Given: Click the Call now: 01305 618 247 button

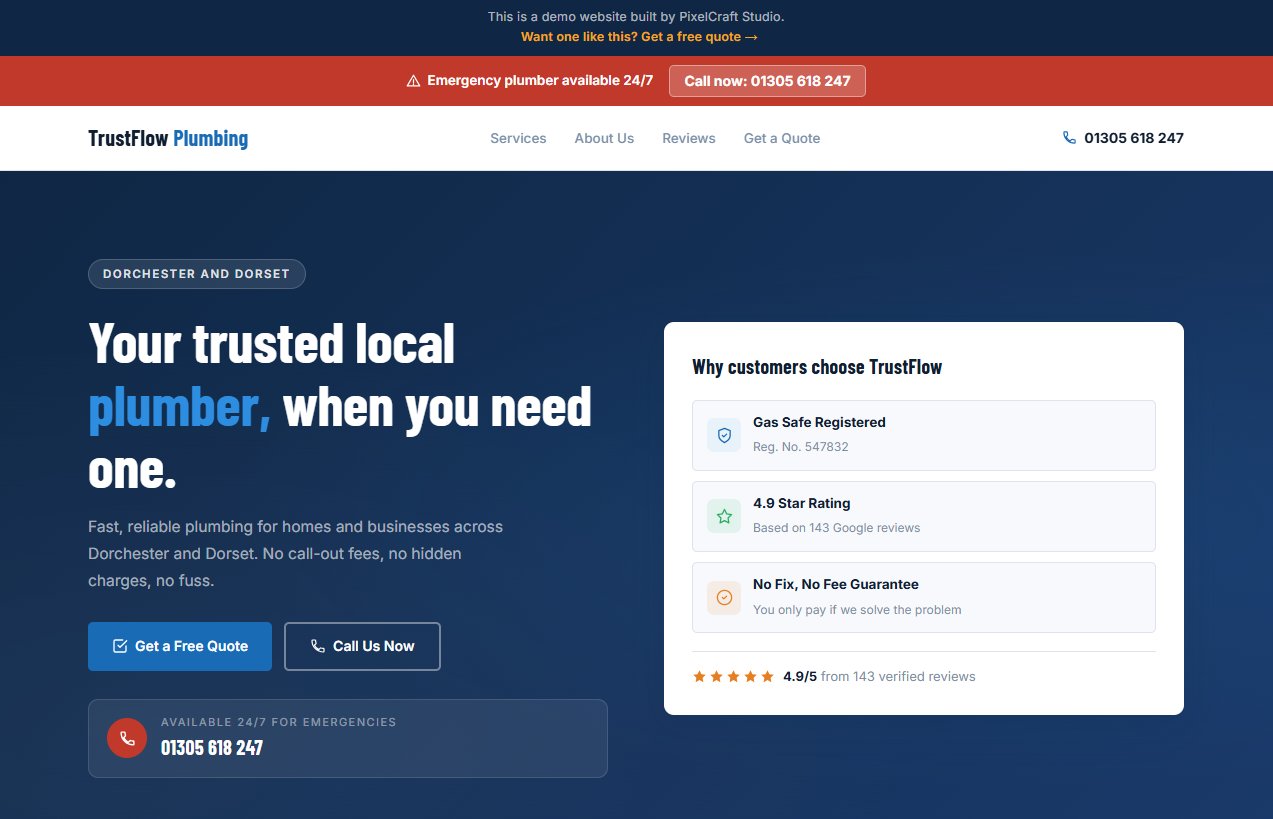Looking at the screenshot, I should [x=767, y=80].
